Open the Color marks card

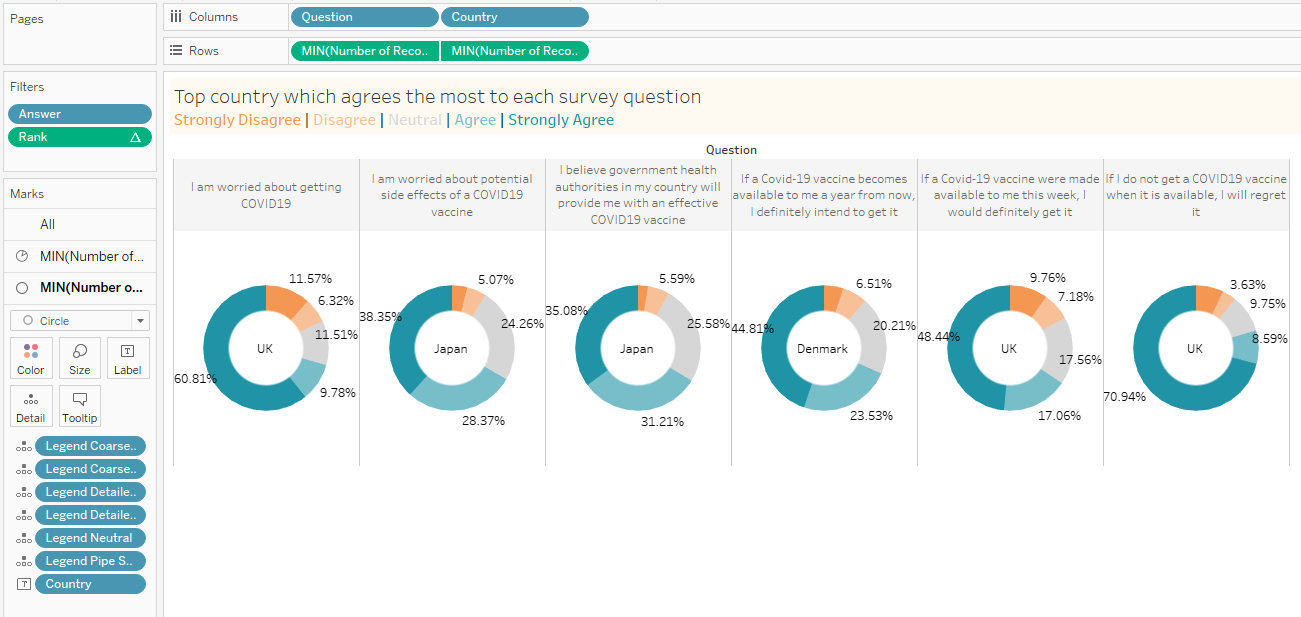[31, 358]
